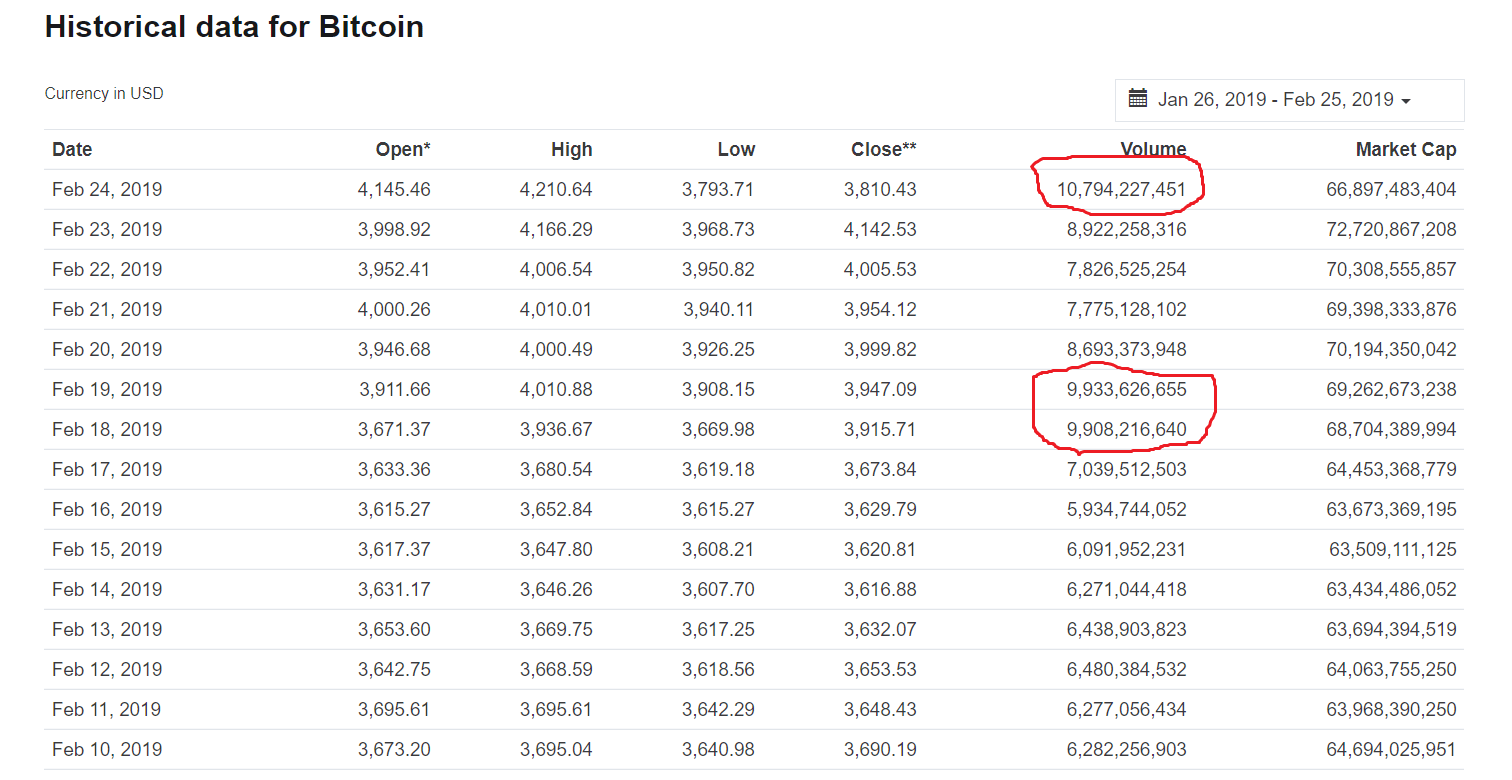
Task: Click the calendar icon in date picker
Action: click(1138, 98)
